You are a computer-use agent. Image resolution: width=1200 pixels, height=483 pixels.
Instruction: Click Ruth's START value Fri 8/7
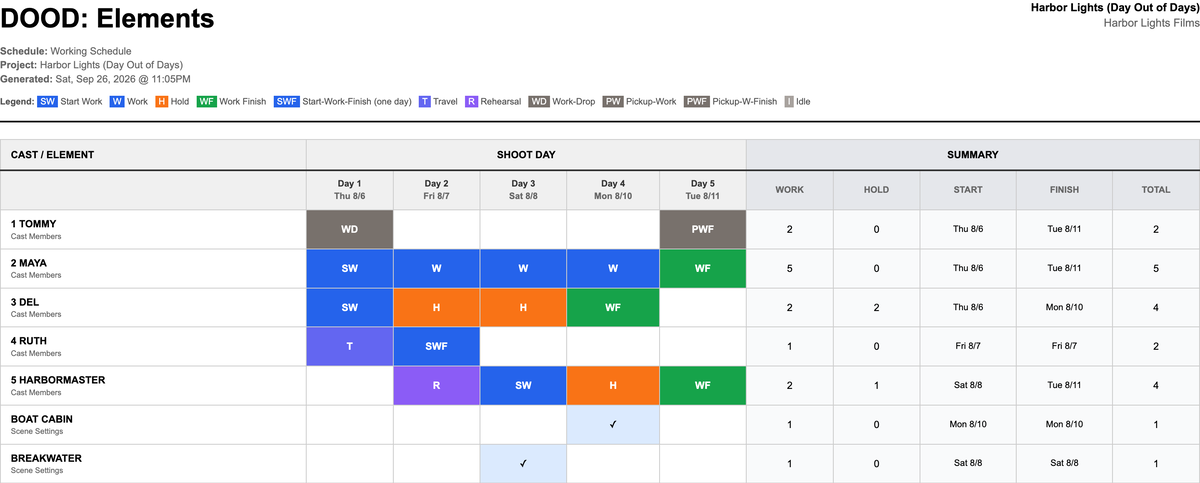click(x=968, y=346)
